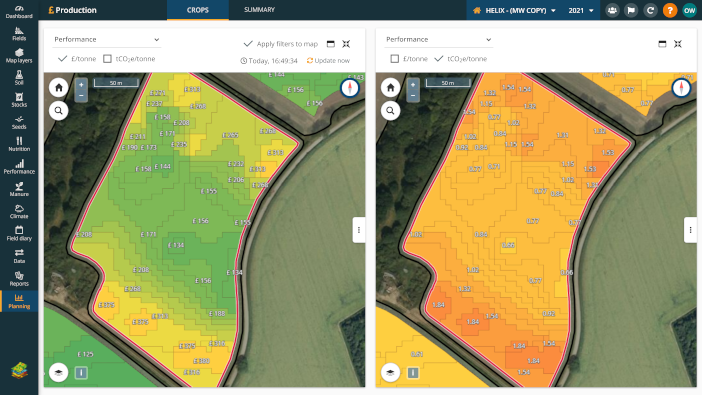Screen dimensions: 702x395
Task: Open info button on left map
Action: point(81,373)
